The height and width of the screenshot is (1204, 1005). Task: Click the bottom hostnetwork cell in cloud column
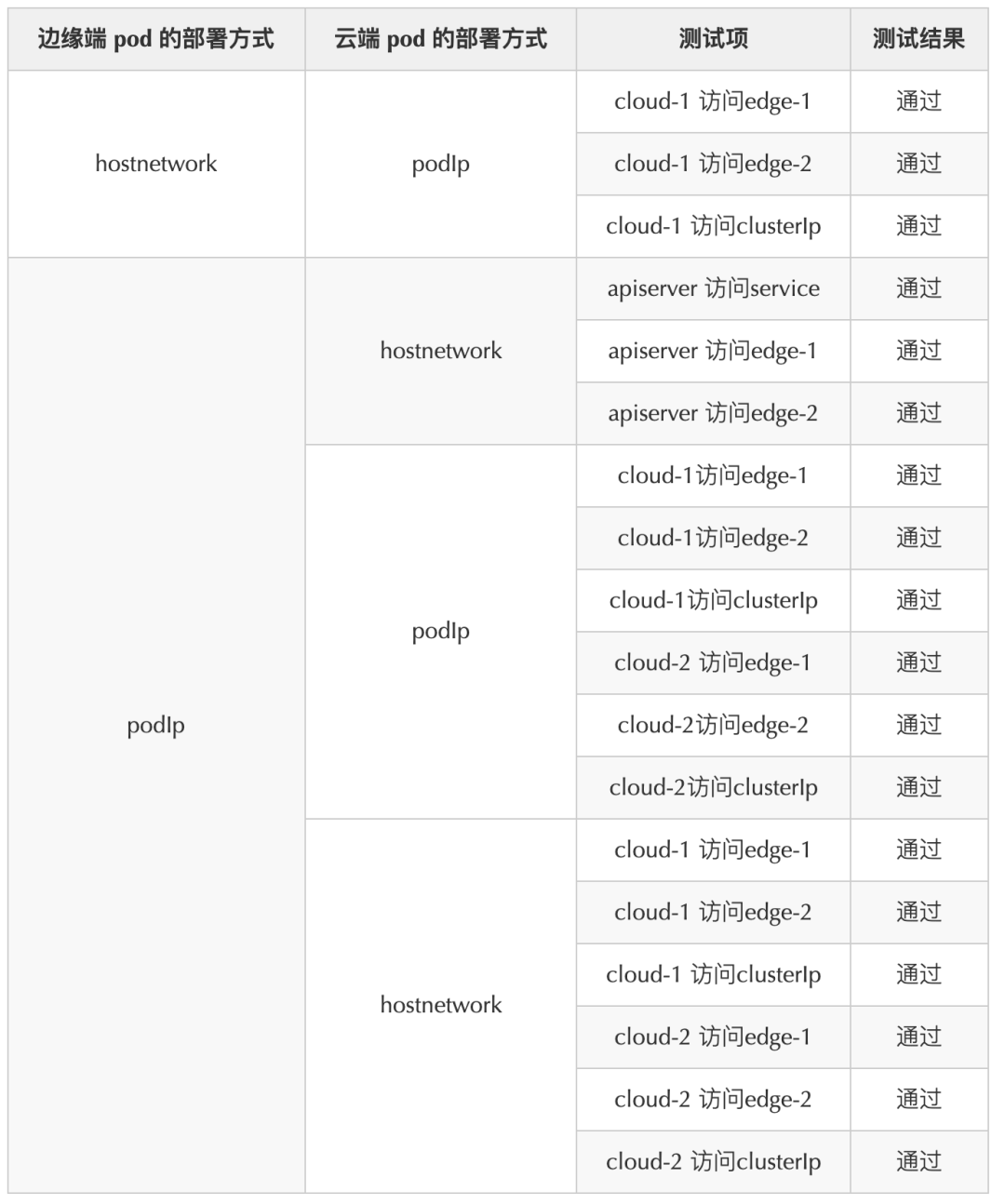[440, 1005]
